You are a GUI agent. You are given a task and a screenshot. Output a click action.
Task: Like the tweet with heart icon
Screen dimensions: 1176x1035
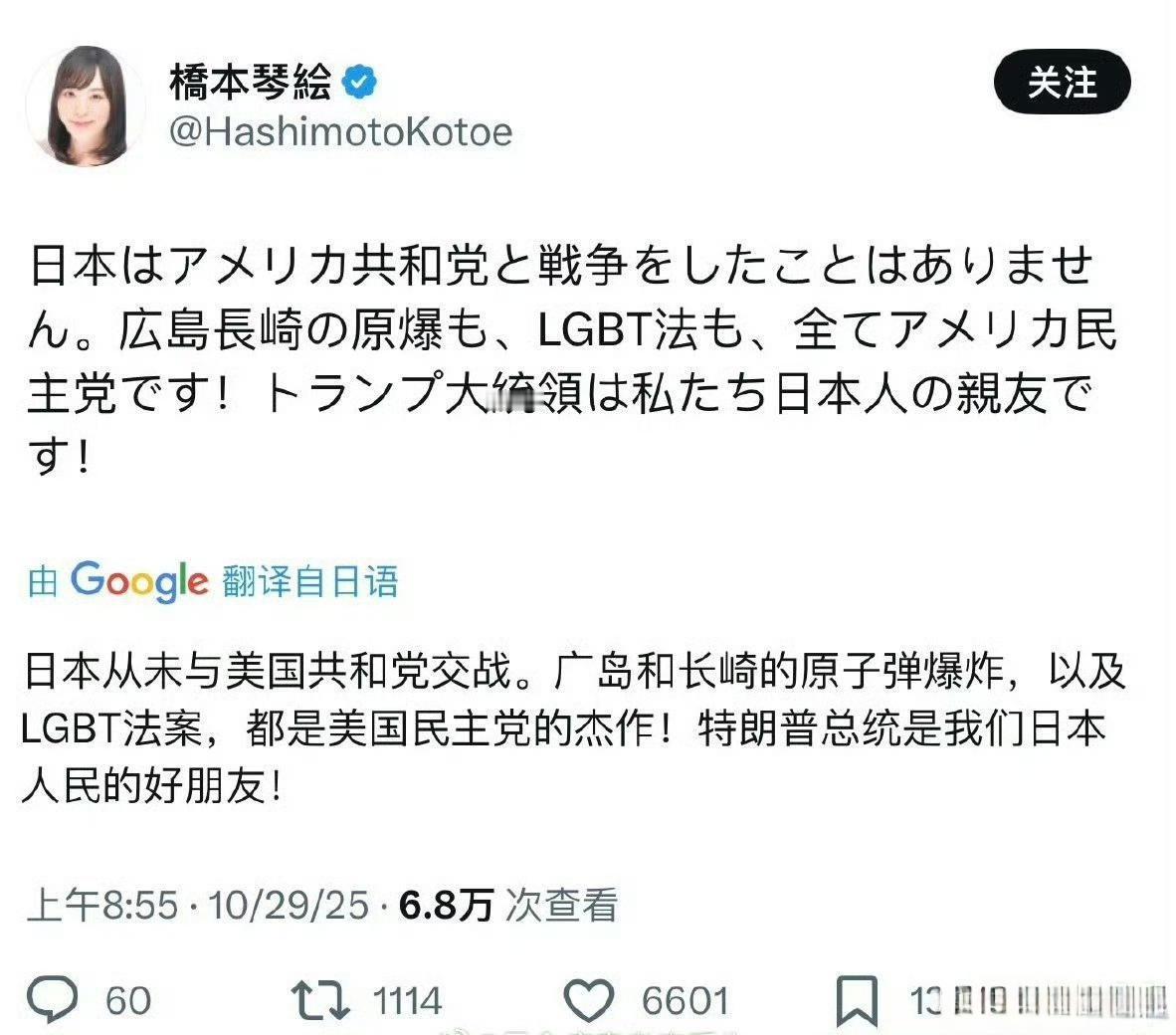[x=589, y=1000]
